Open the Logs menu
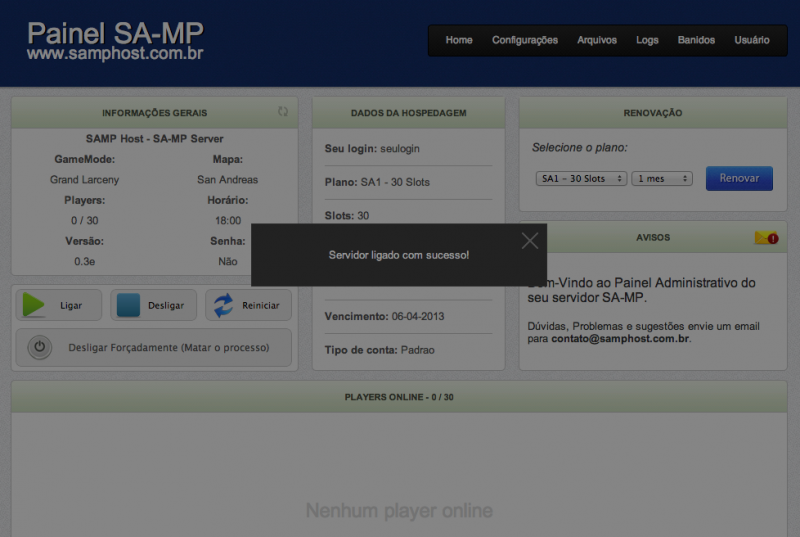The width and height of the screenshot is (800, 537). [x=647, y=40]
